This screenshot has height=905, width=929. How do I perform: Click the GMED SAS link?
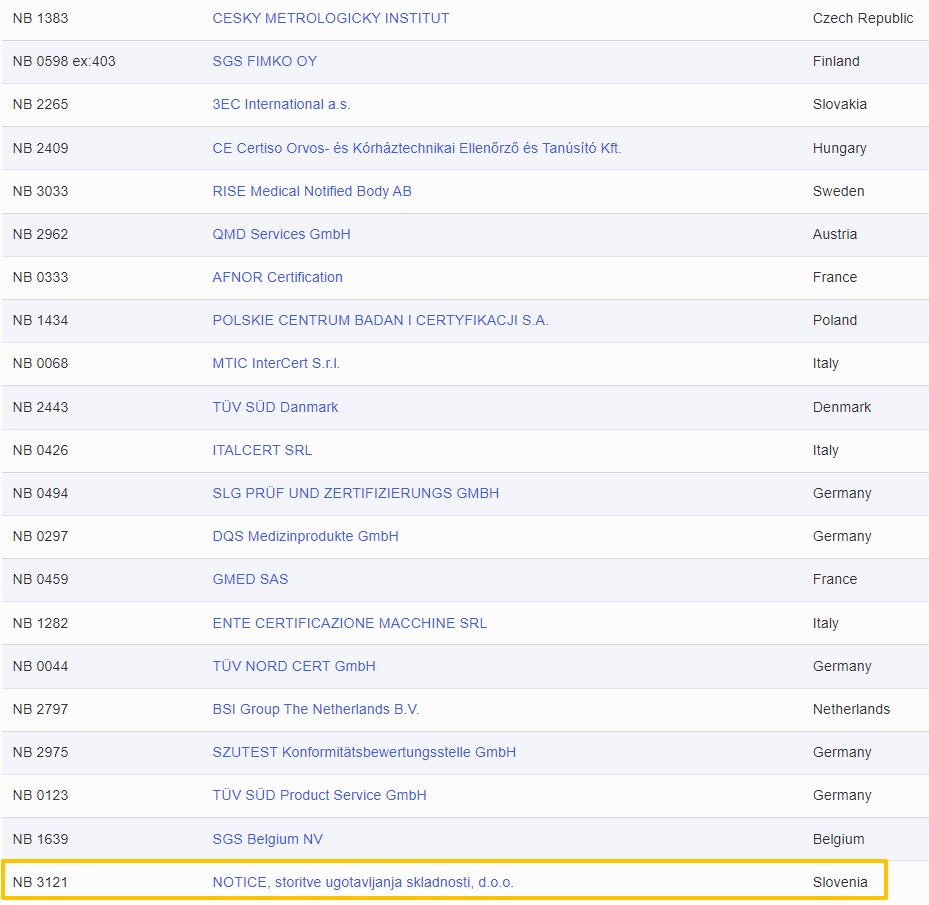(250, 579)
